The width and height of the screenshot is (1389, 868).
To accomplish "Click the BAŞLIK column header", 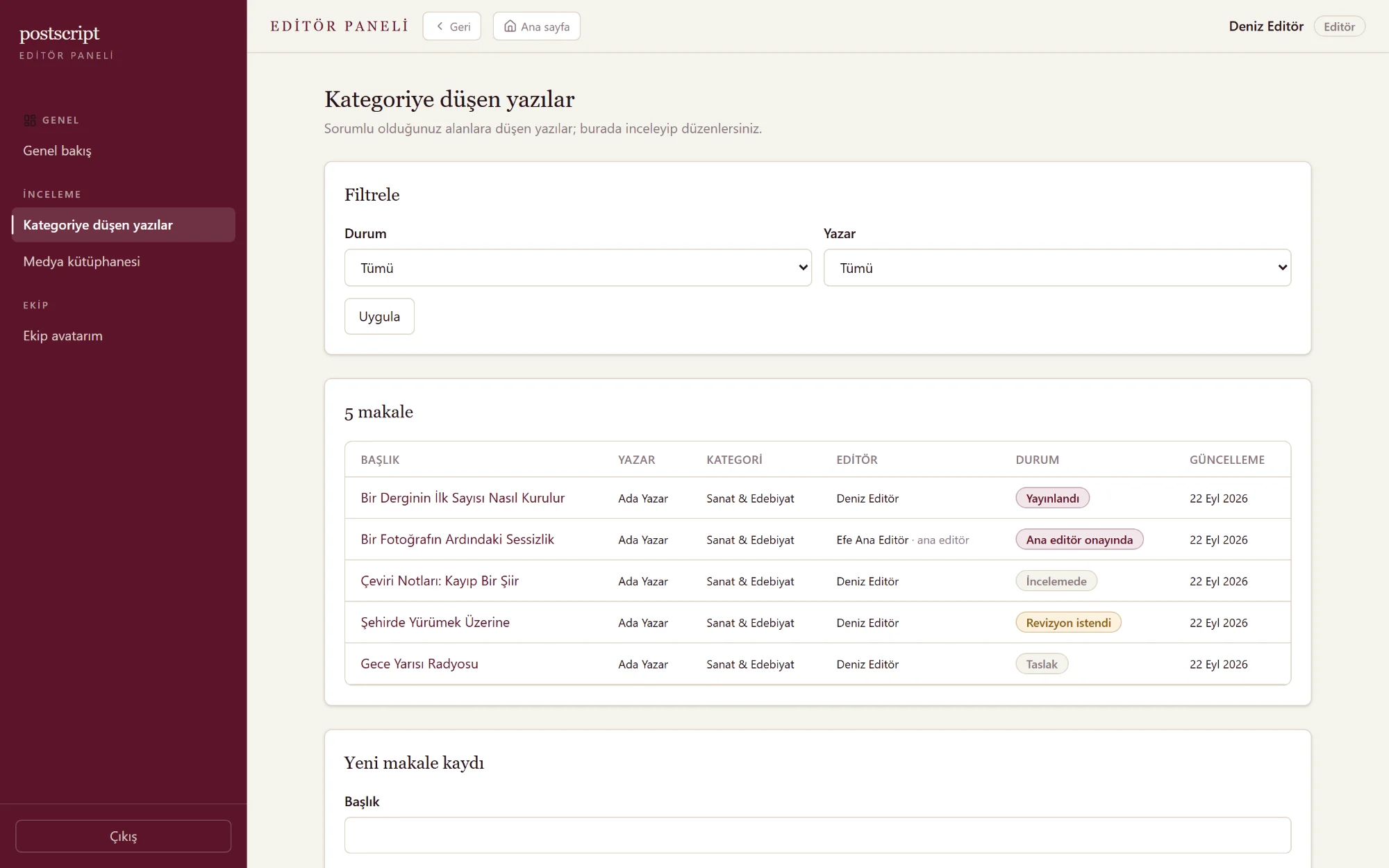I will [x=380, y=460].
